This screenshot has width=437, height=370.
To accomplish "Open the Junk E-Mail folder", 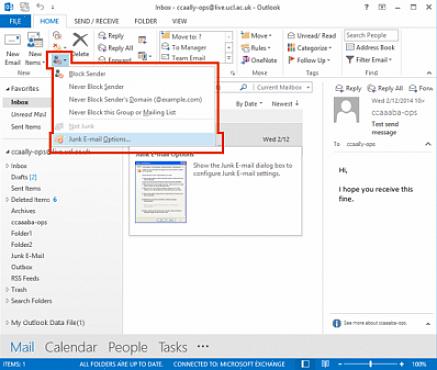I will tap(28, 256).
